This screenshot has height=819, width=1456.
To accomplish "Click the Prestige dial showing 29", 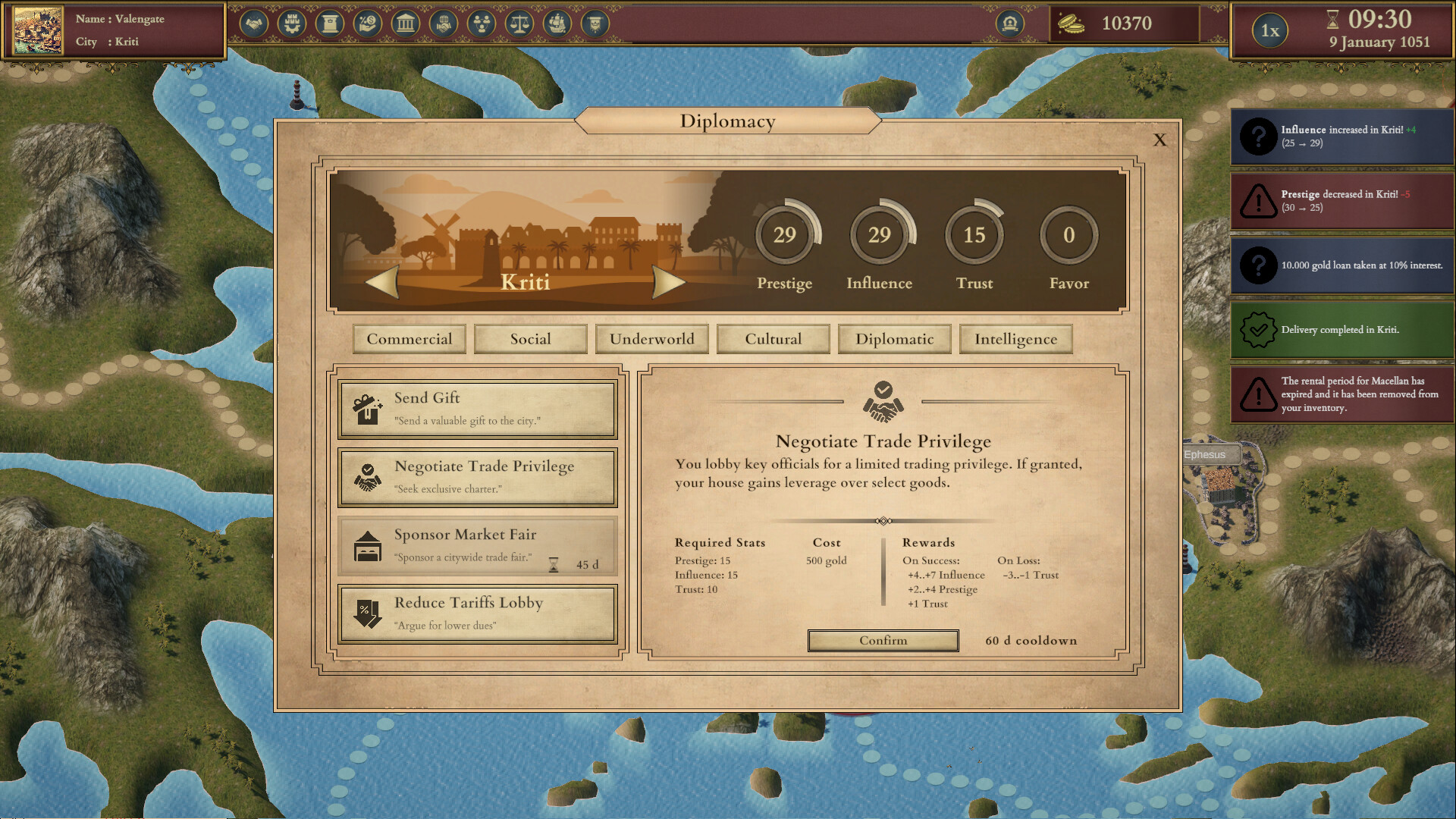I will [785, 236].
